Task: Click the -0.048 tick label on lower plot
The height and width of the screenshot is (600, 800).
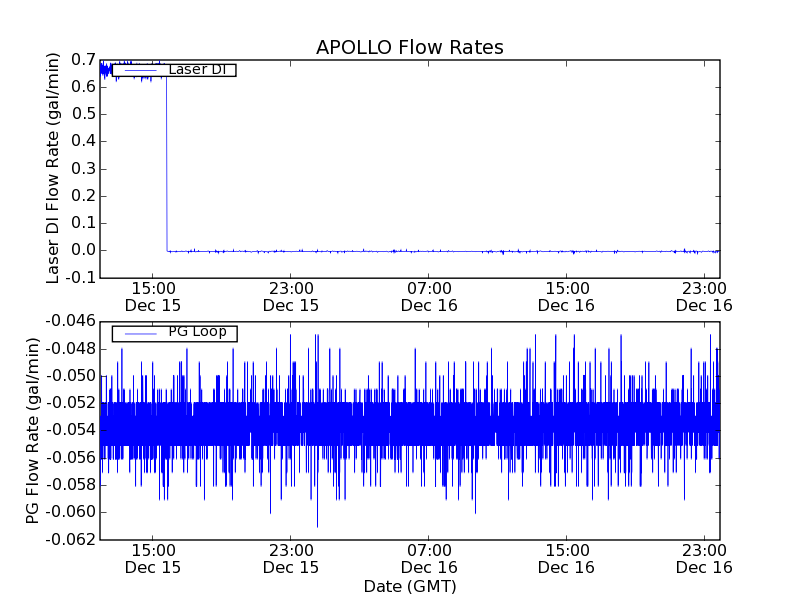Action: [x=71, y=349]
